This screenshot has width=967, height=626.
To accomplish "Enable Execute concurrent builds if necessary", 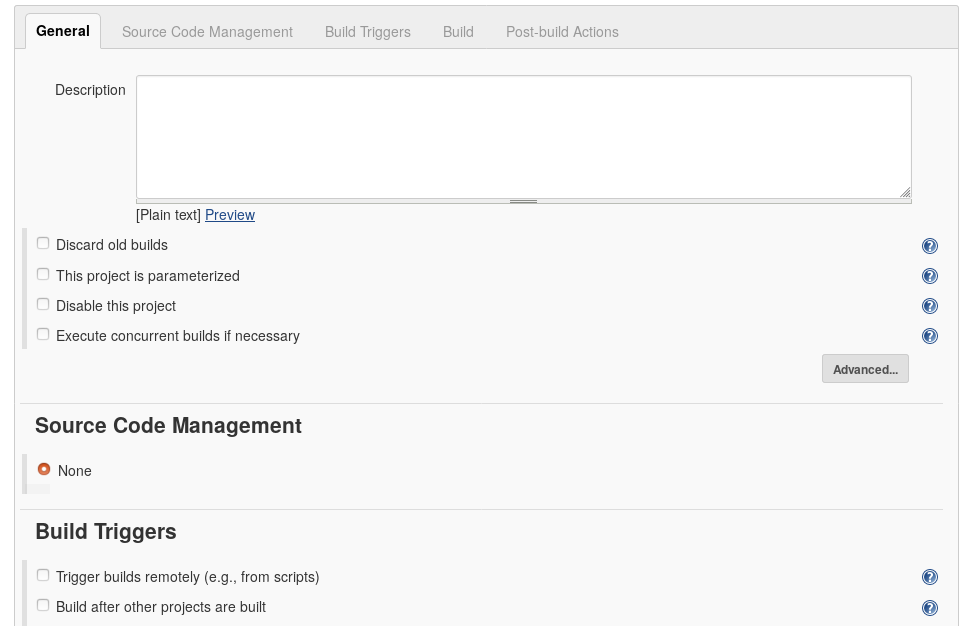I will pos(43,334).
